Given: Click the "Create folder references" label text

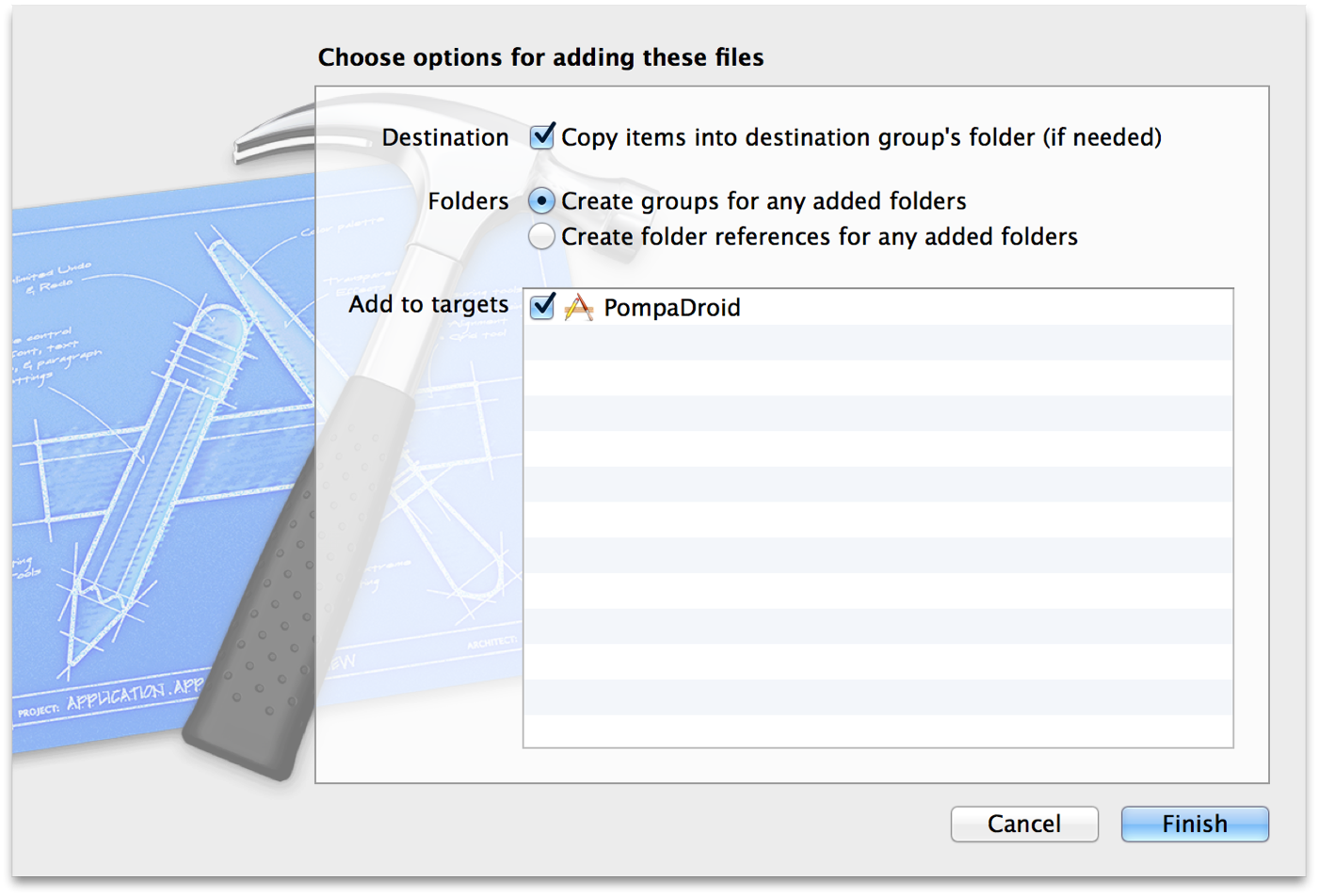Looking at the screenshot, I should tap(819, 235).
